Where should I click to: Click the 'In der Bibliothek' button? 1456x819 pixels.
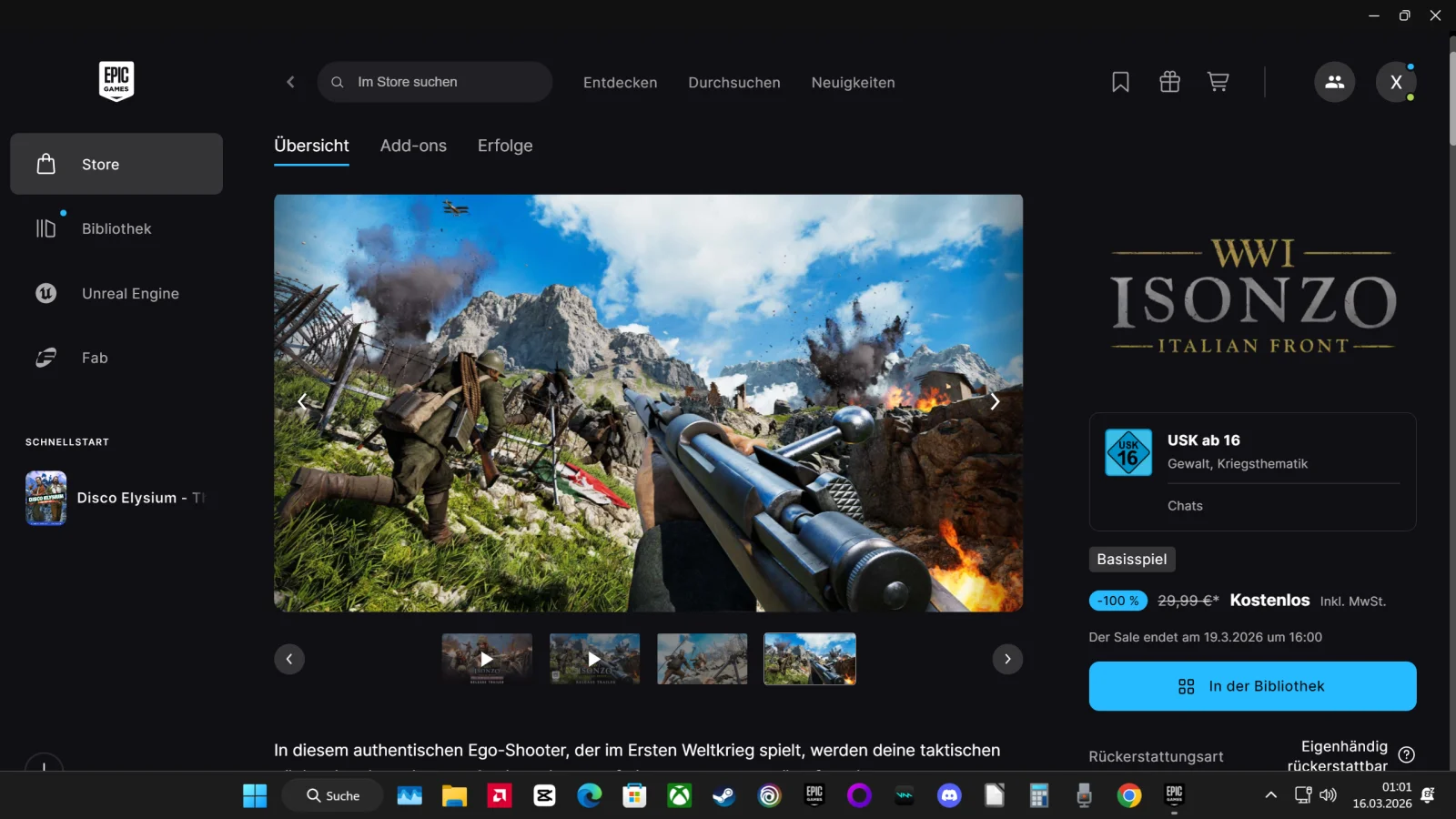(1252, 686)
